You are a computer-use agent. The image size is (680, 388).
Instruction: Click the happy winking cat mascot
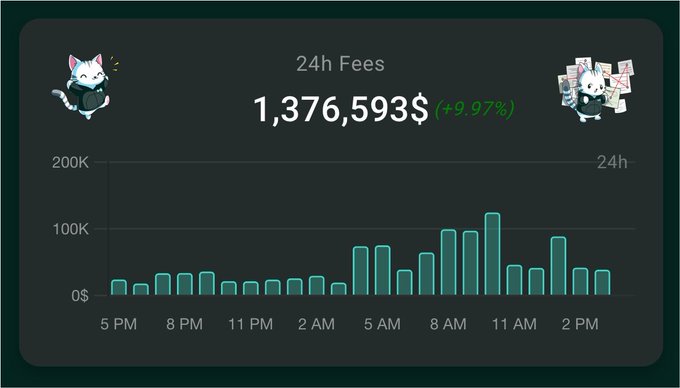[85, 86]
